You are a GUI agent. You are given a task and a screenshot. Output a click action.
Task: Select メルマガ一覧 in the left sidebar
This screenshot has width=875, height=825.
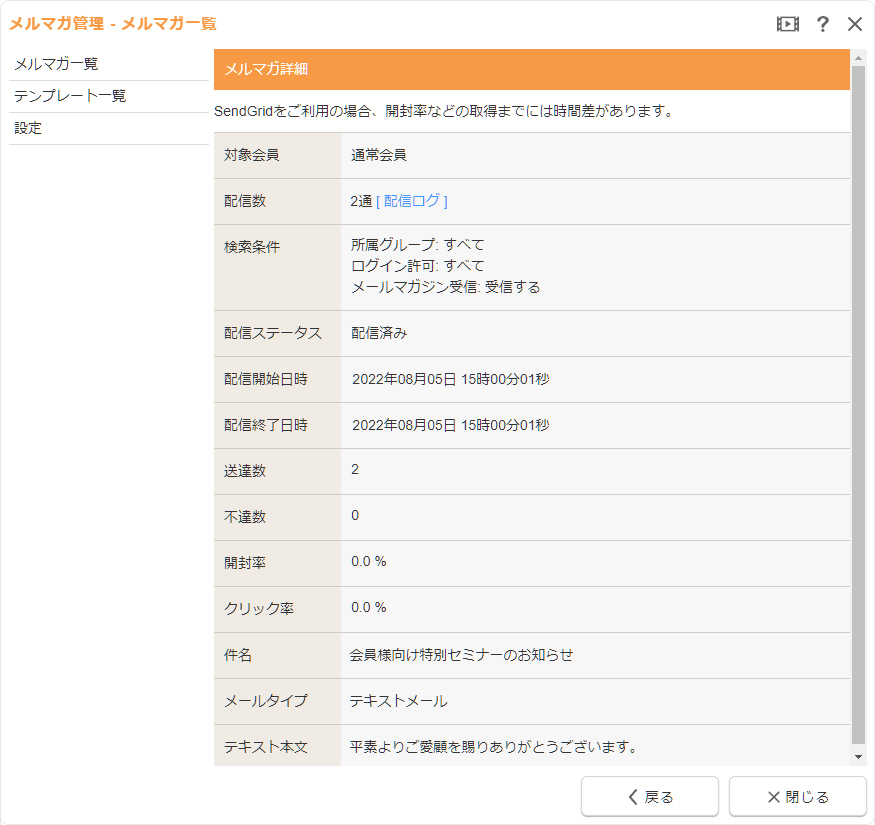click(56, 64)
